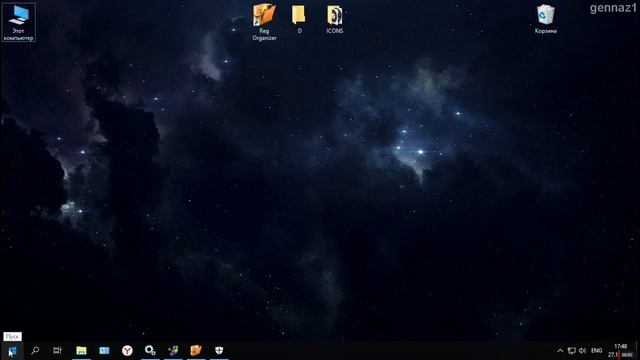Open the gears settings app on taskbar
The width and height of the screenshot is (640, 360).
pos(150,351)
